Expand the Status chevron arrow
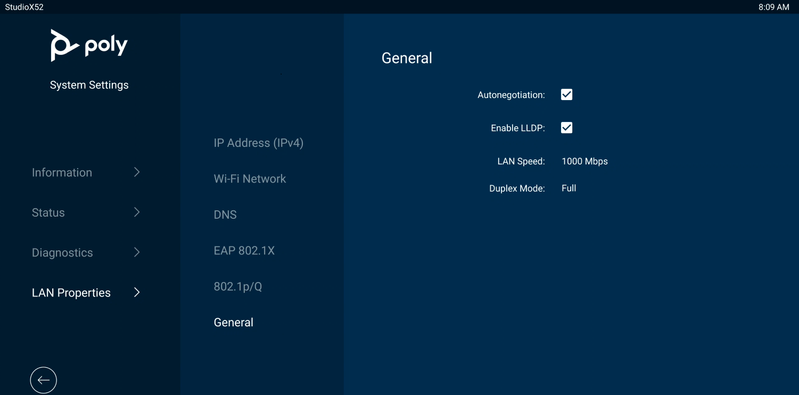The width and height of the screenshot is (799, 395). 137,212
